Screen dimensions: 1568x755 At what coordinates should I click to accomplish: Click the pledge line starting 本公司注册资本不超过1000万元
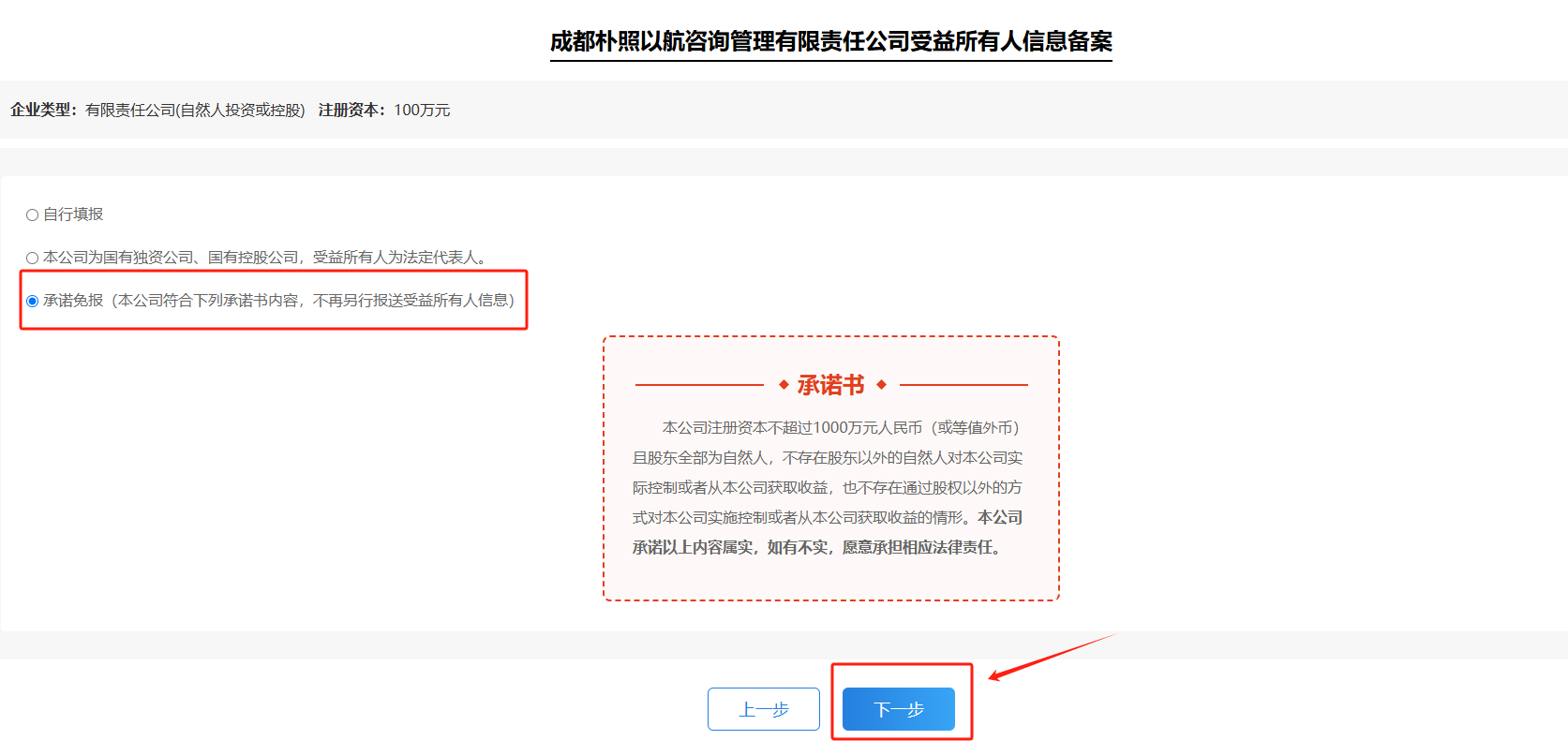(840, 427)
